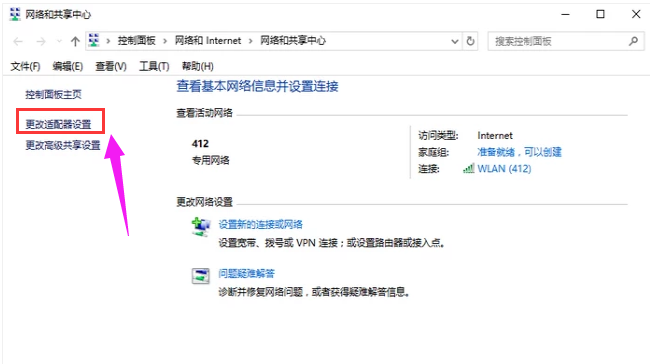
Task: Click the address bar network icon
Action: click(x=94, y=40)
